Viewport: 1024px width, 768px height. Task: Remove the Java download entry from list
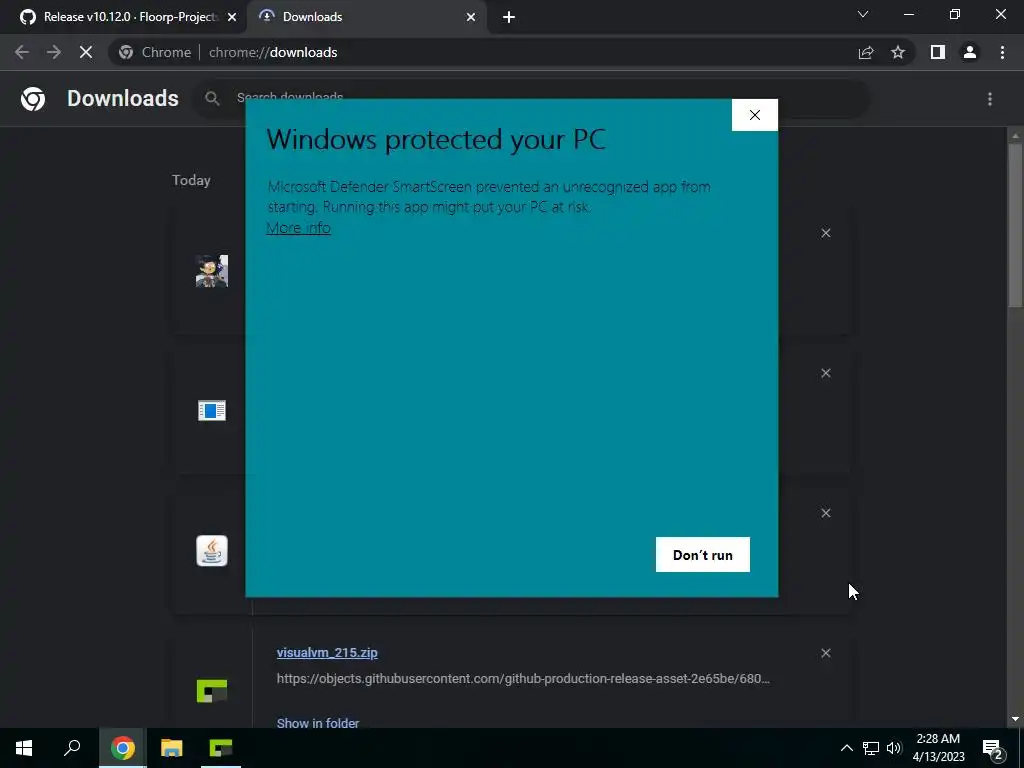pos(825,513)
